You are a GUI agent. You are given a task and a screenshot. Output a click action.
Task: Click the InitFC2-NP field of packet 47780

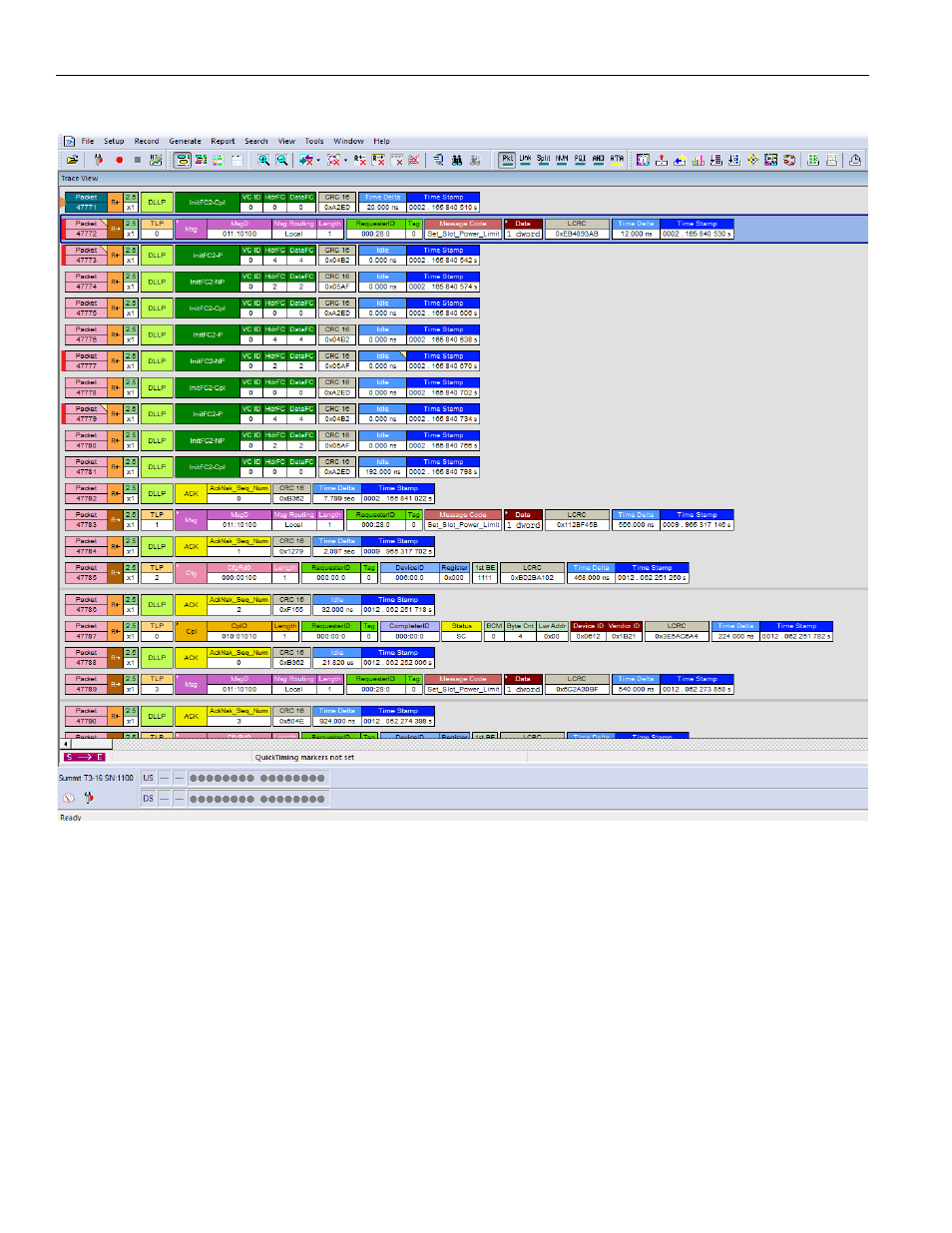coord(207,440)
